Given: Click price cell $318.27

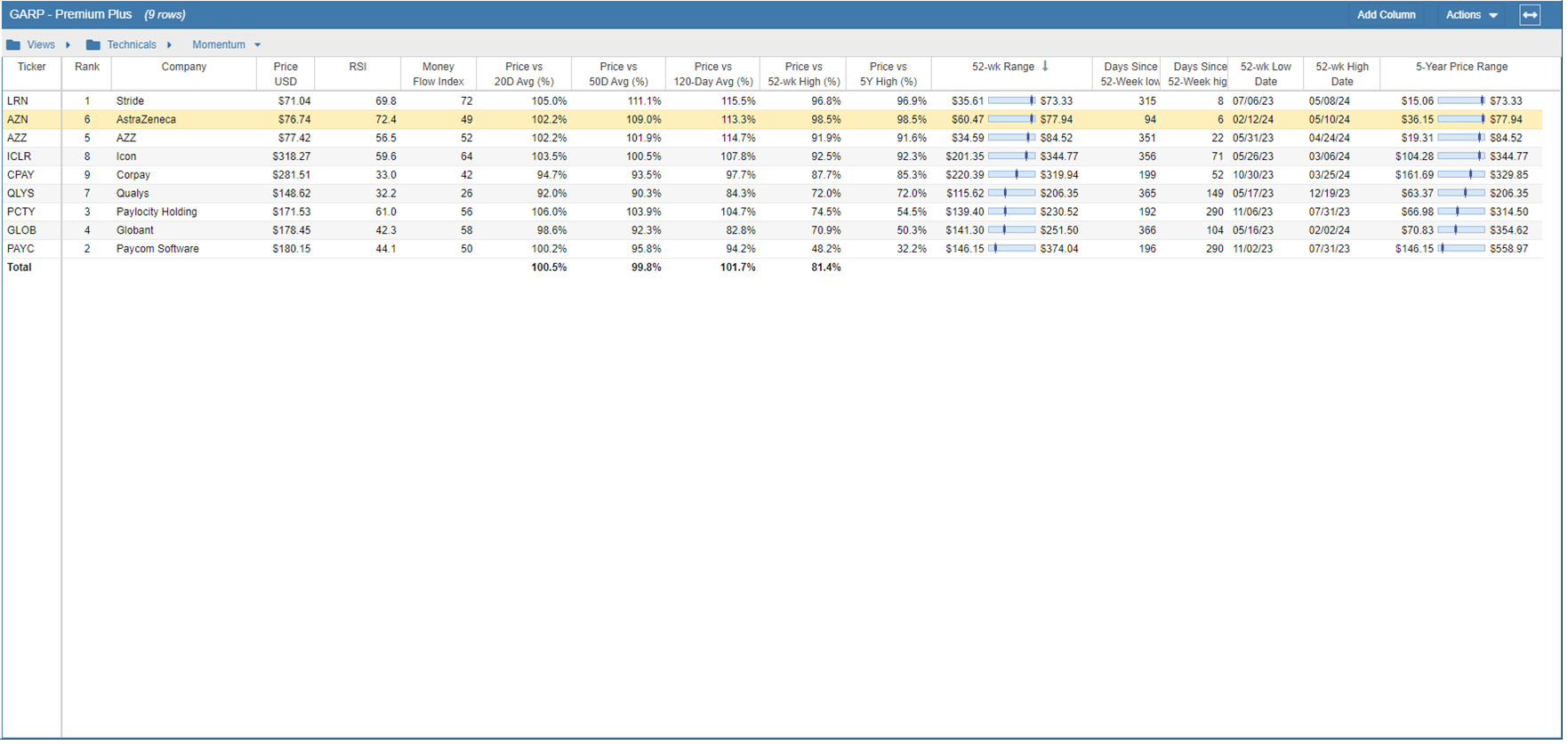Looking at the screenshot, I should (293, 157).
